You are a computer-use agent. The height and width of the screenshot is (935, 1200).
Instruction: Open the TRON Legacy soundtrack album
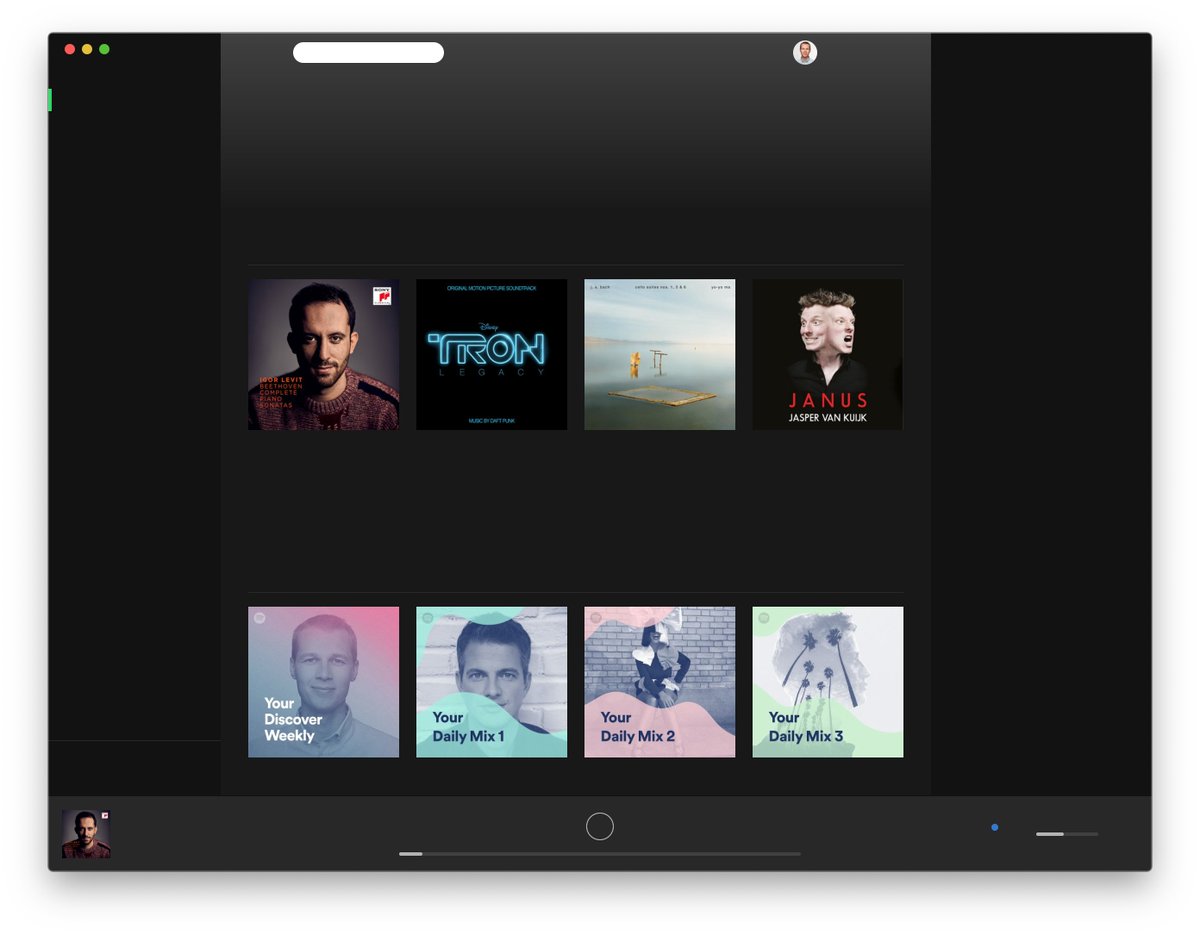[491, 355]
